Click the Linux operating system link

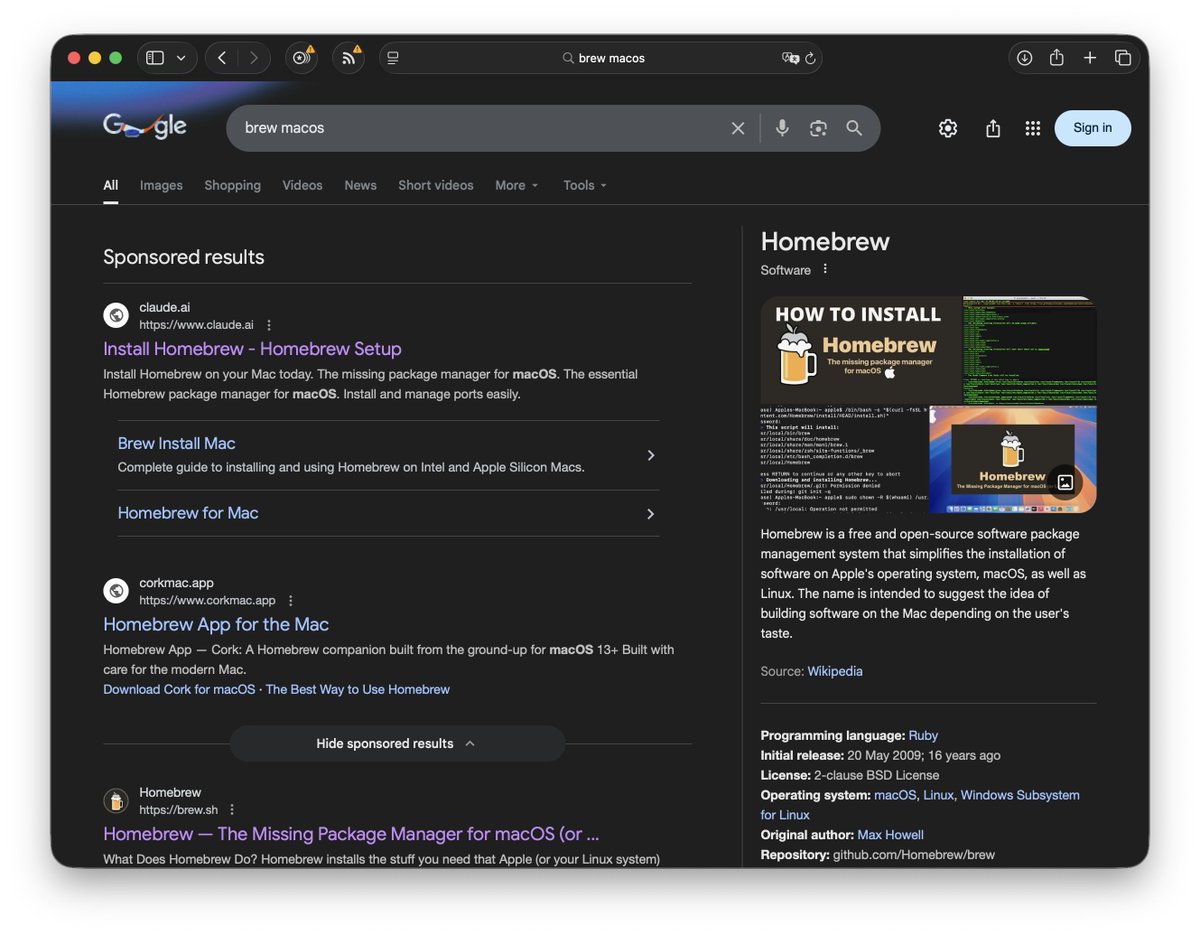point(938,795)
